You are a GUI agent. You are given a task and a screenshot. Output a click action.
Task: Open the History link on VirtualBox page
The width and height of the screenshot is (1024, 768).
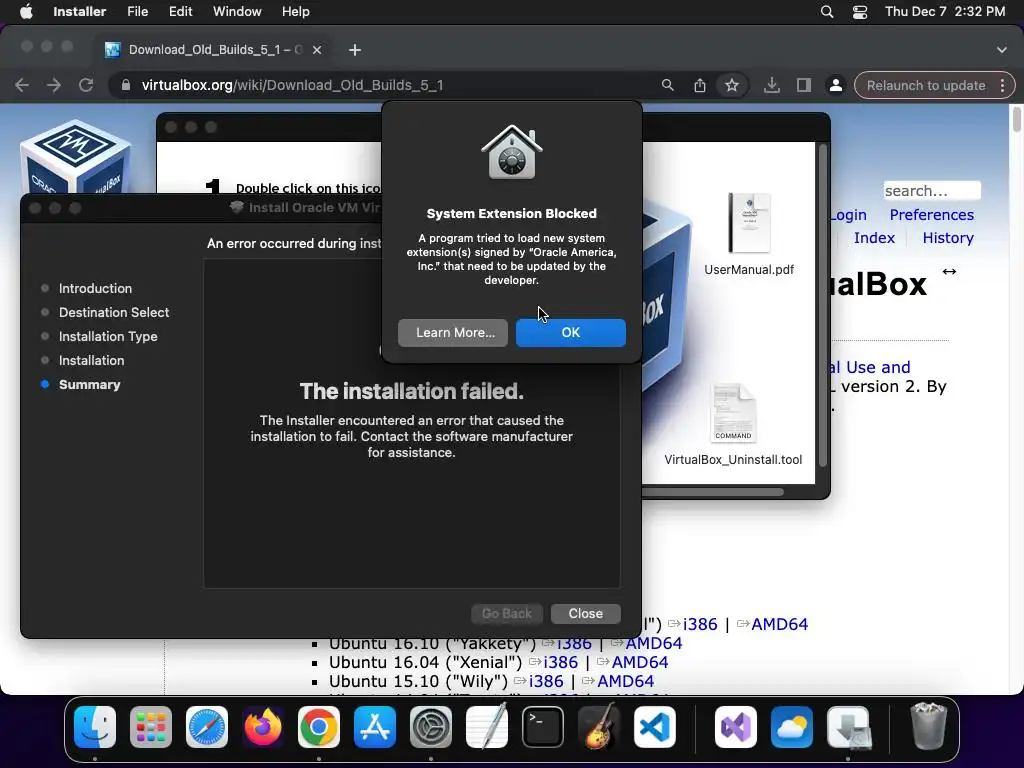tap(948, 238)
